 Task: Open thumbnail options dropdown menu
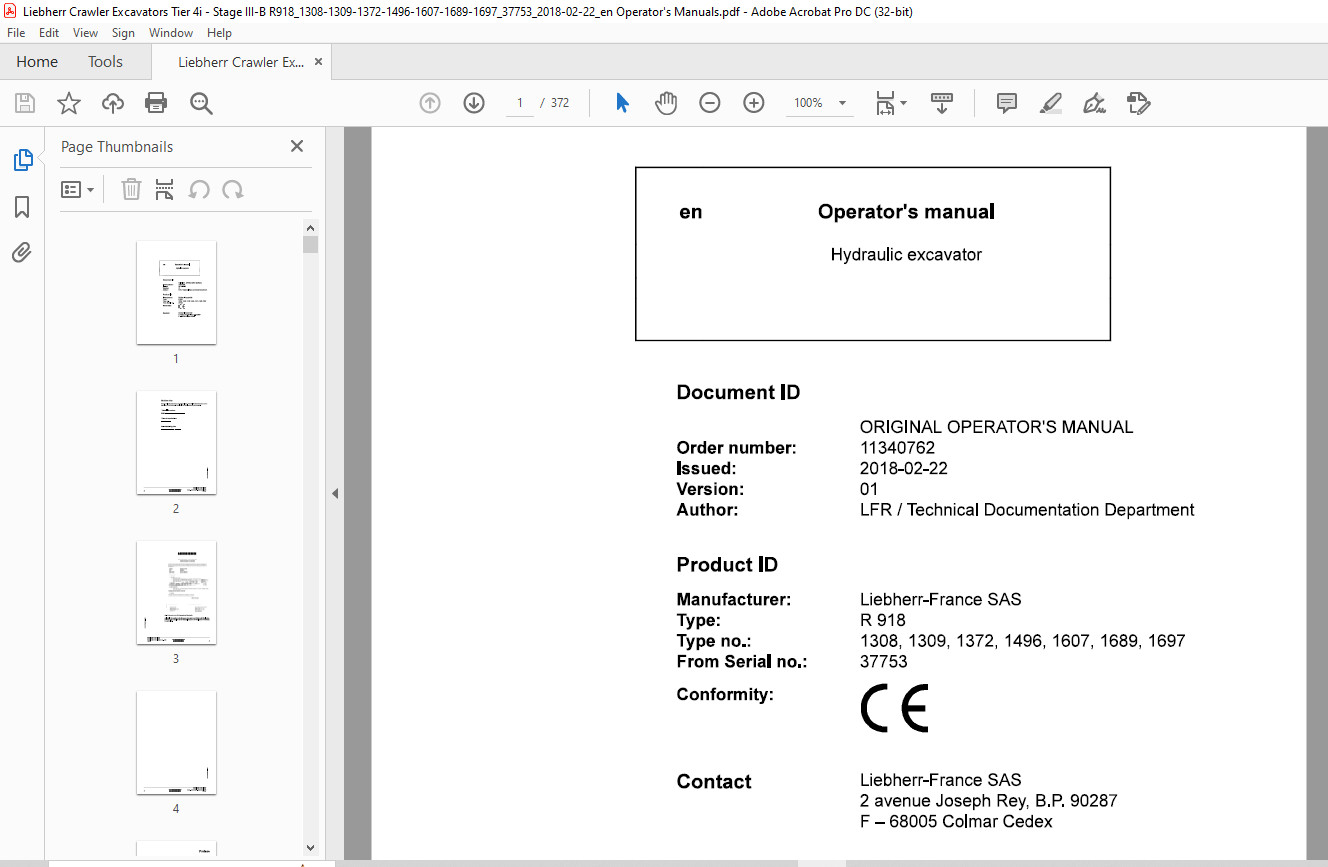[x=78, y=189]
